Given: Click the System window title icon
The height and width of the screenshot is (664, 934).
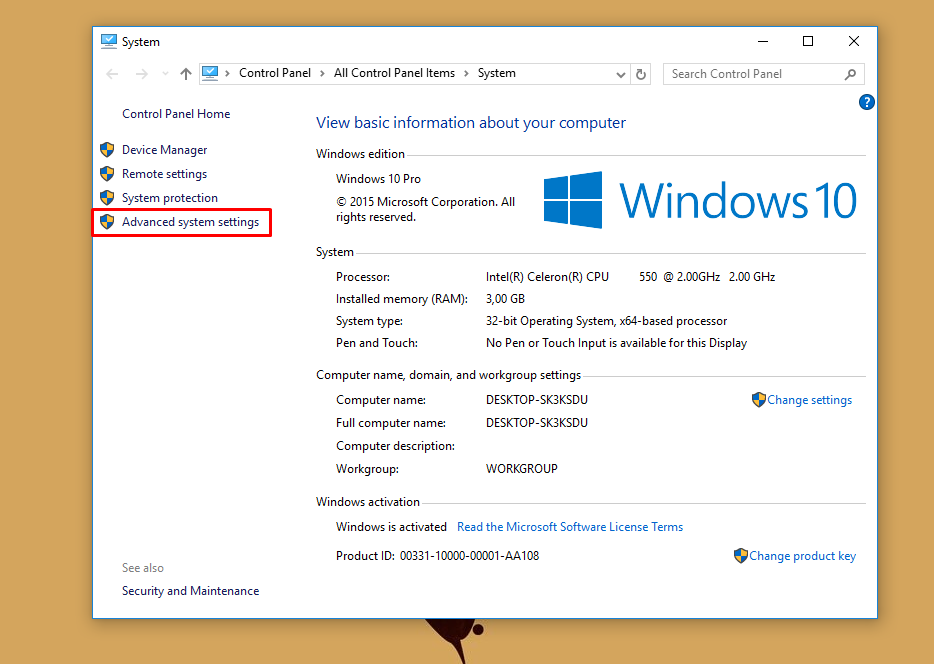Looking at the screenshot, I should 108,41.
